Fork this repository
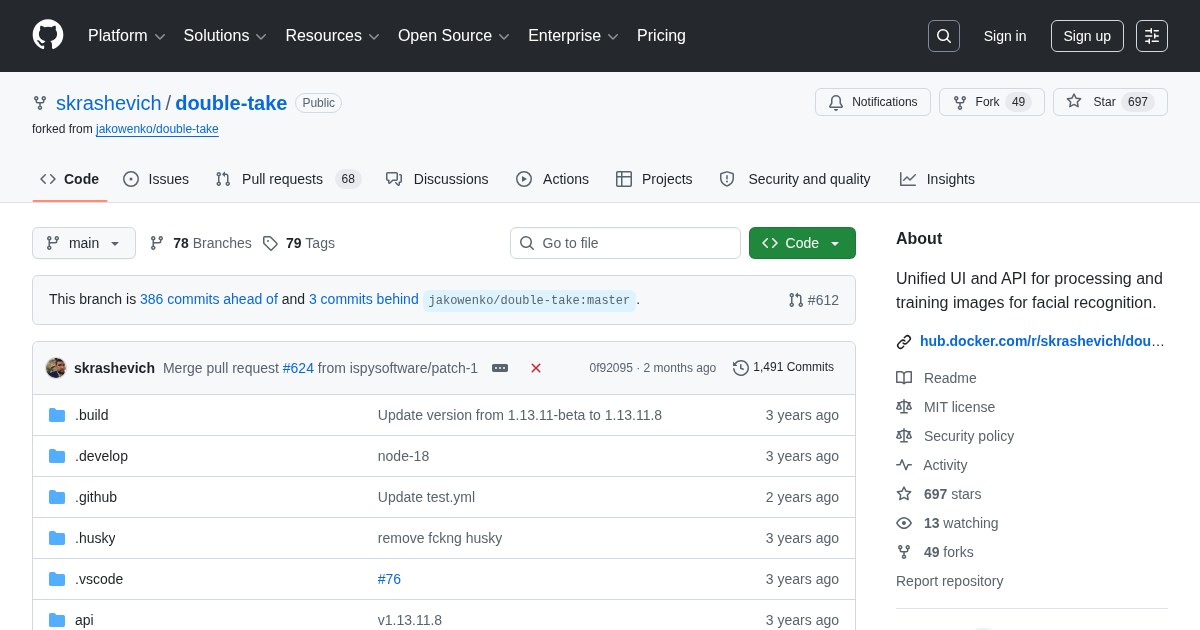Viewport: 1200px width, 630px height. point(992,102)
